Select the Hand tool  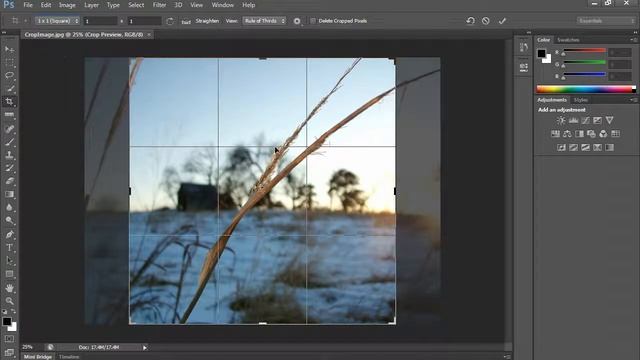point(9,288)
